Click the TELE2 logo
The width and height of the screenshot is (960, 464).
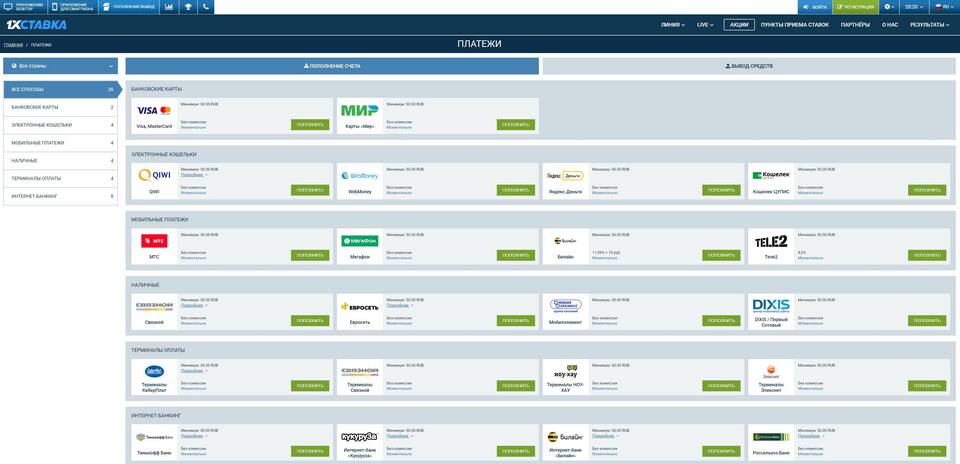(x=771, y=241)
